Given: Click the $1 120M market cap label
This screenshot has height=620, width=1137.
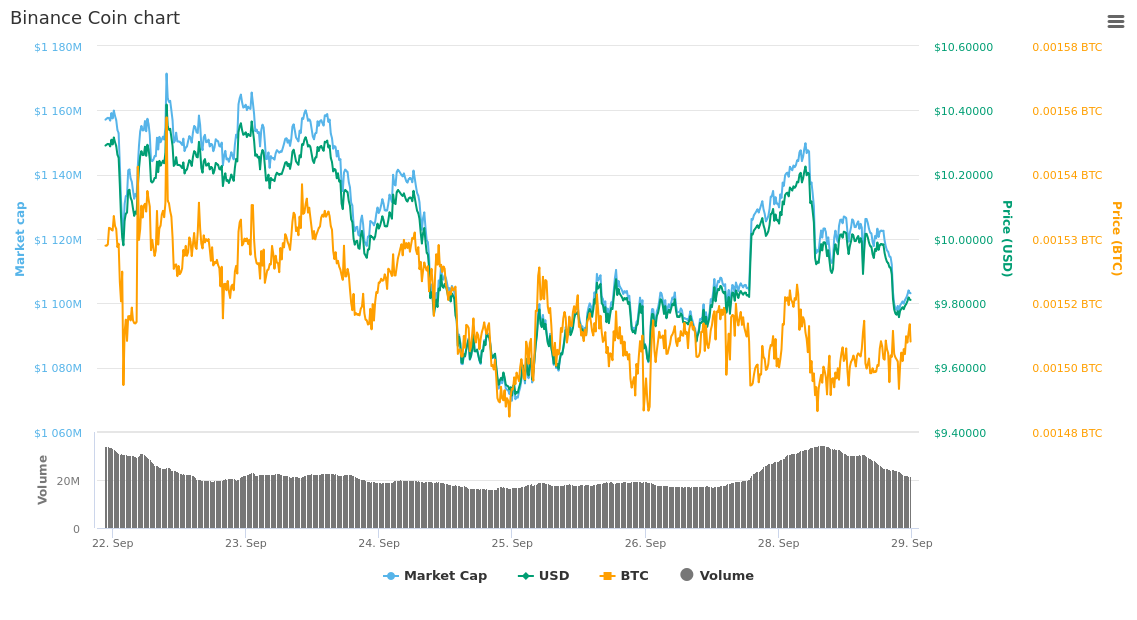Looking at the screenshot, I should point(58,240).
